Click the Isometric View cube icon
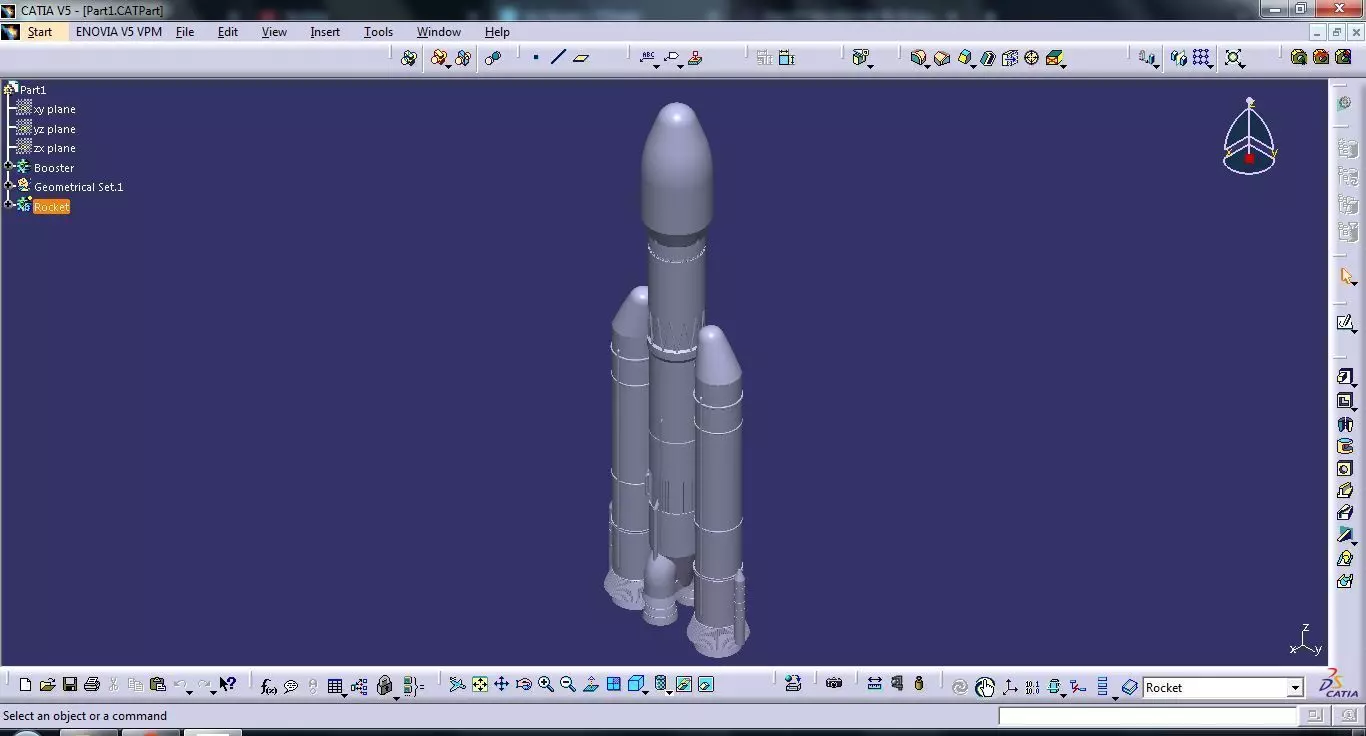This screenshot has height=736, width=1366. [635, 685]
